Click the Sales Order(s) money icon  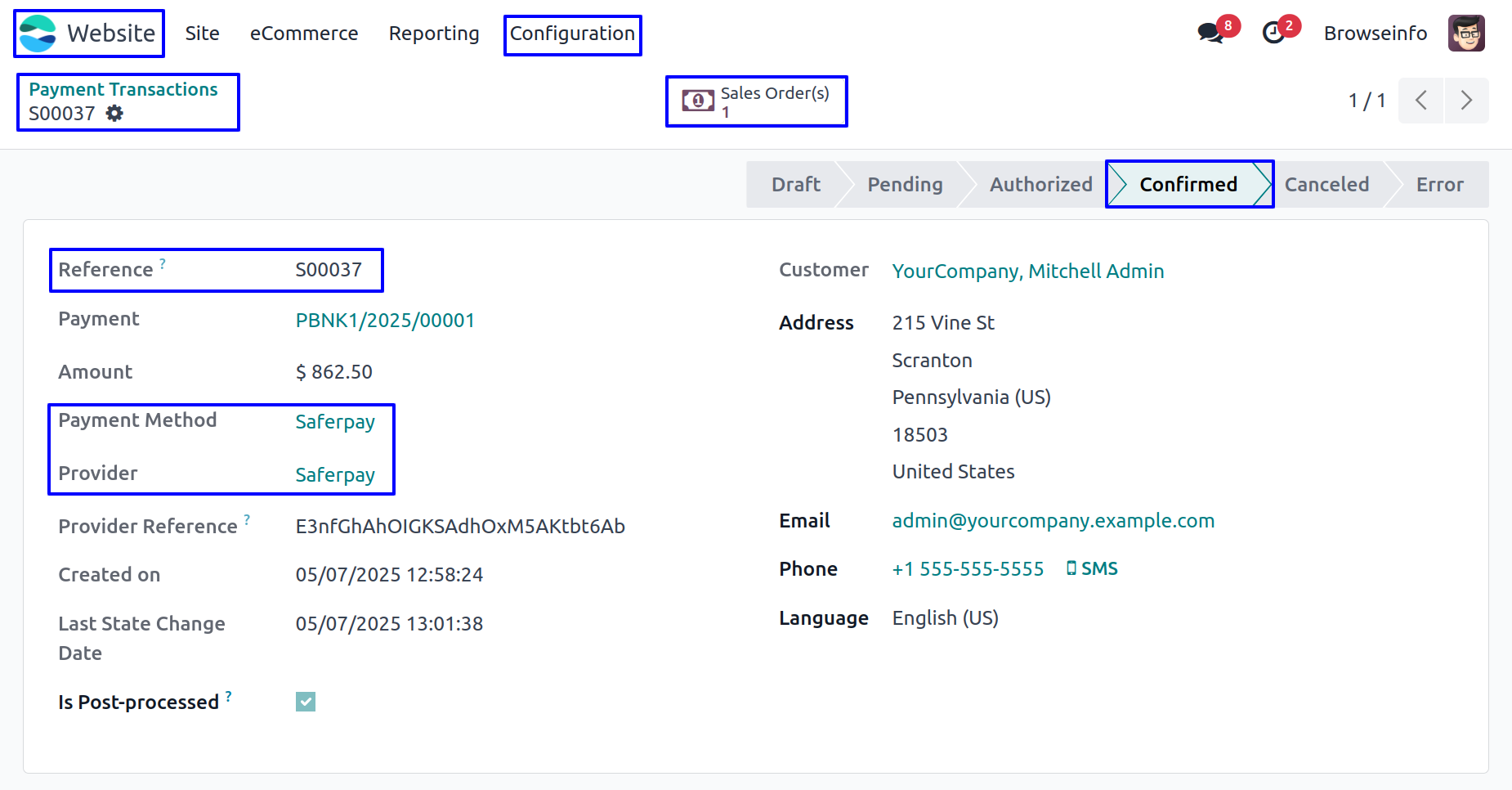coord(698,101)
